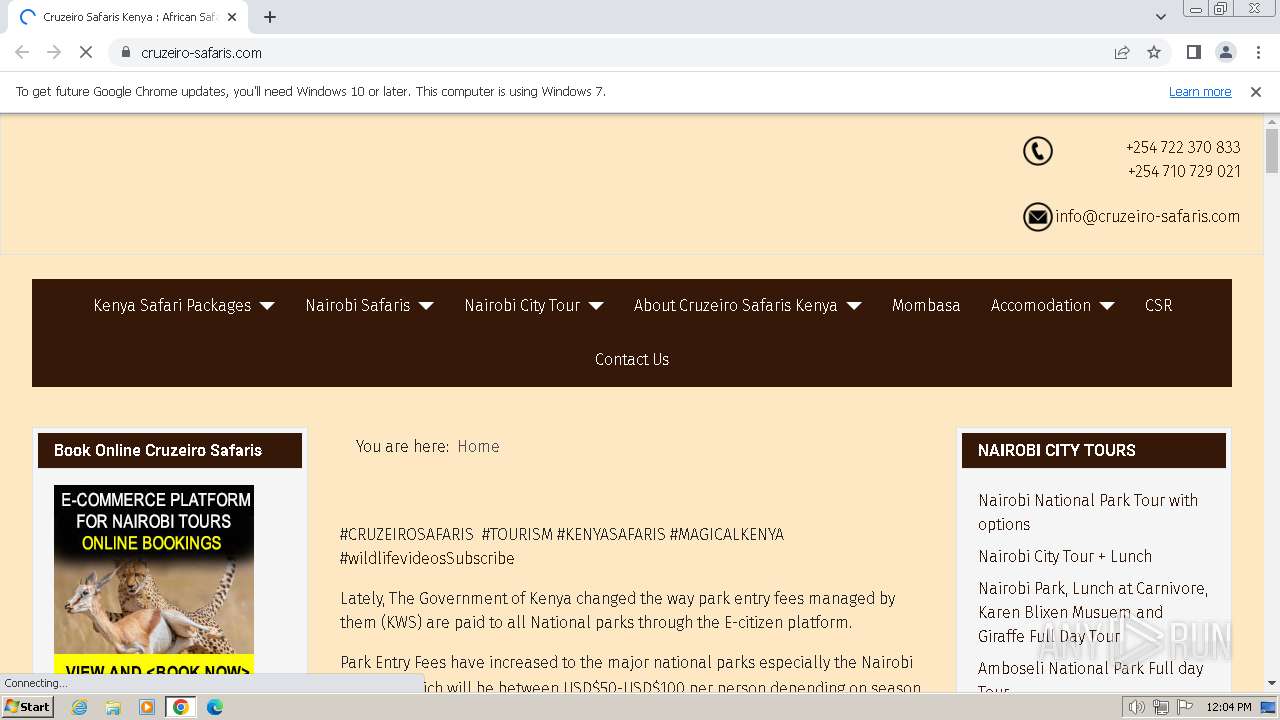
Task: Open Kenya Safari Packages menu
Action: [172, 305]
